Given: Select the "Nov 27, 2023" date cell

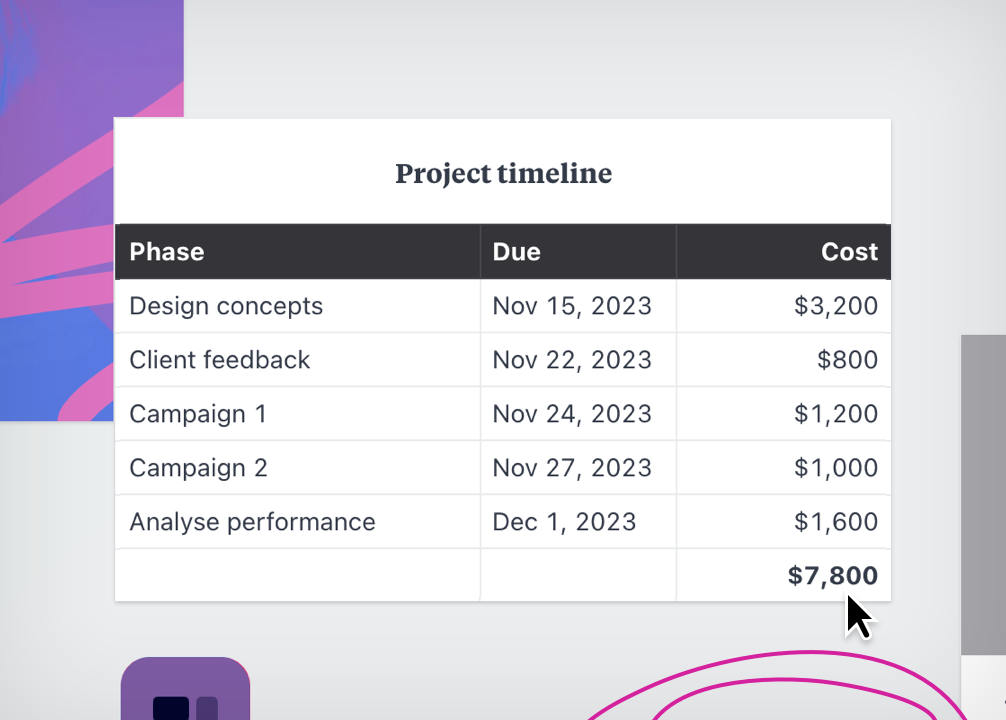Looking at the screenshot, I should click(572, 468).
